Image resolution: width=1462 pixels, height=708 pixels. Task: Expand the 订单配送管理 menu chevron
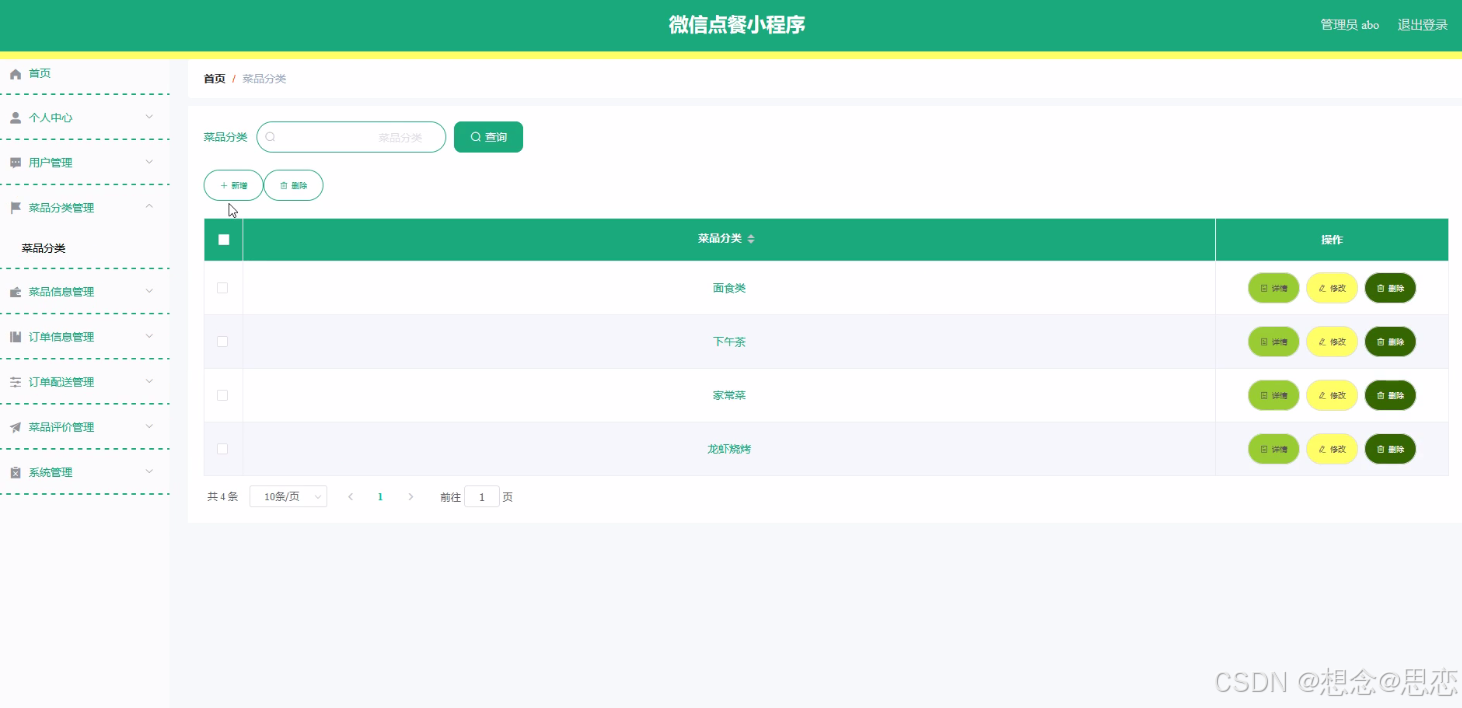(x=149, y=381)
